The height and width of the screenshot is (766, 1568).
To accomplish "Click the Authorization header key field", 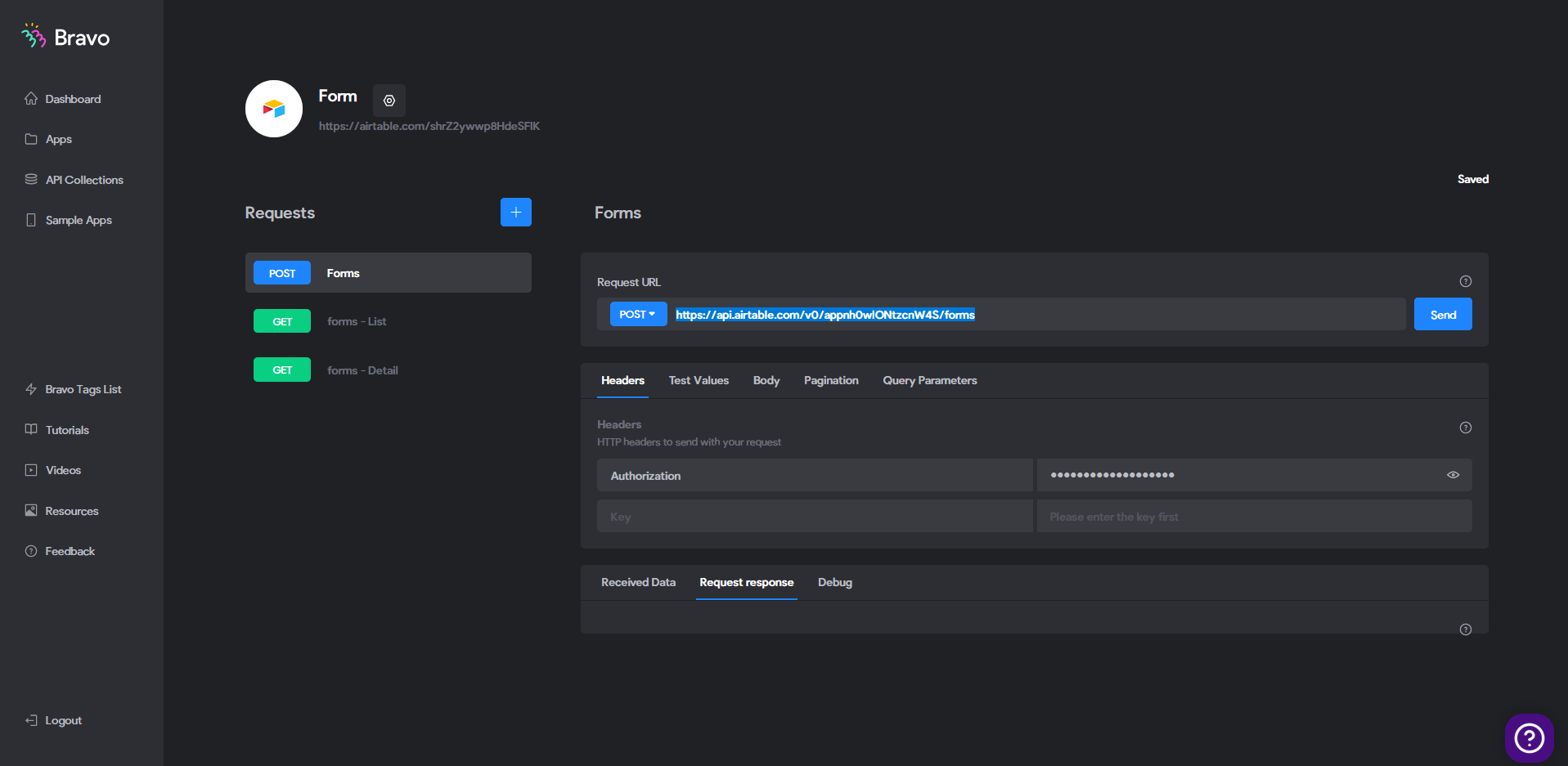I will click(815, 475).
